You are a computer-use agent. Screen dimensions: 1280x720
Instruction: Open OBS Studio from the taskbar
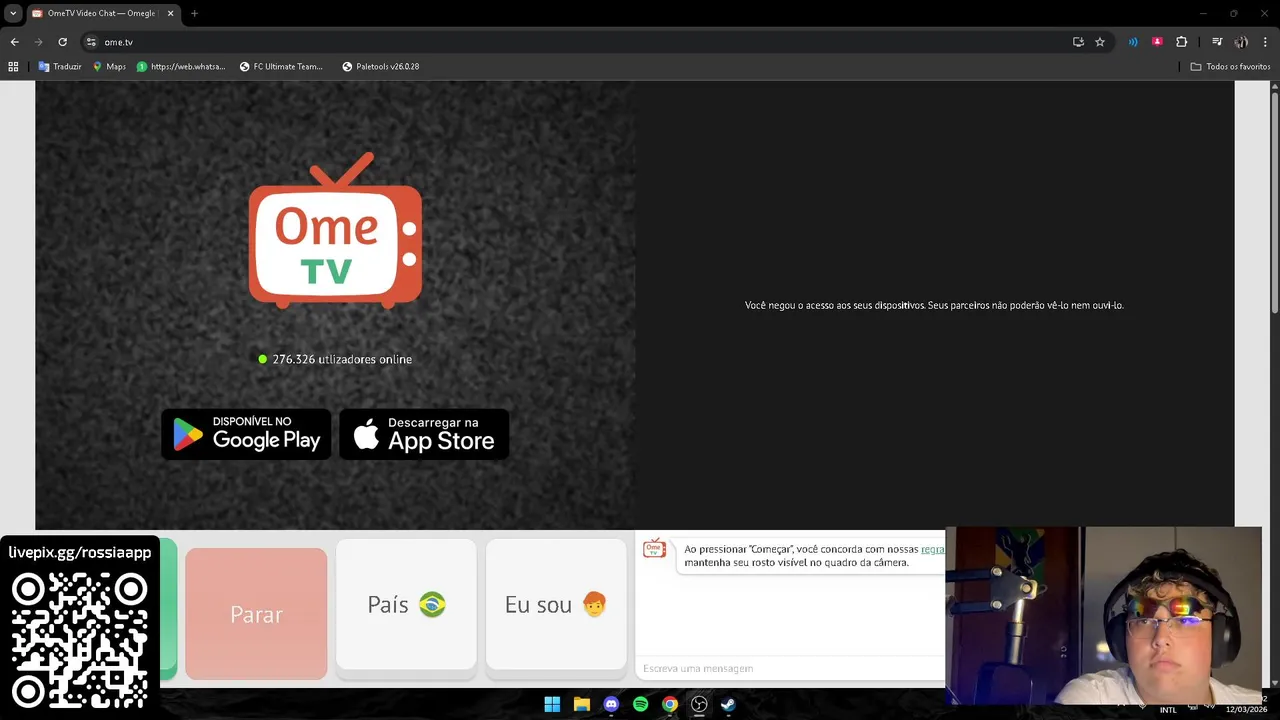(x=699, y=704)
